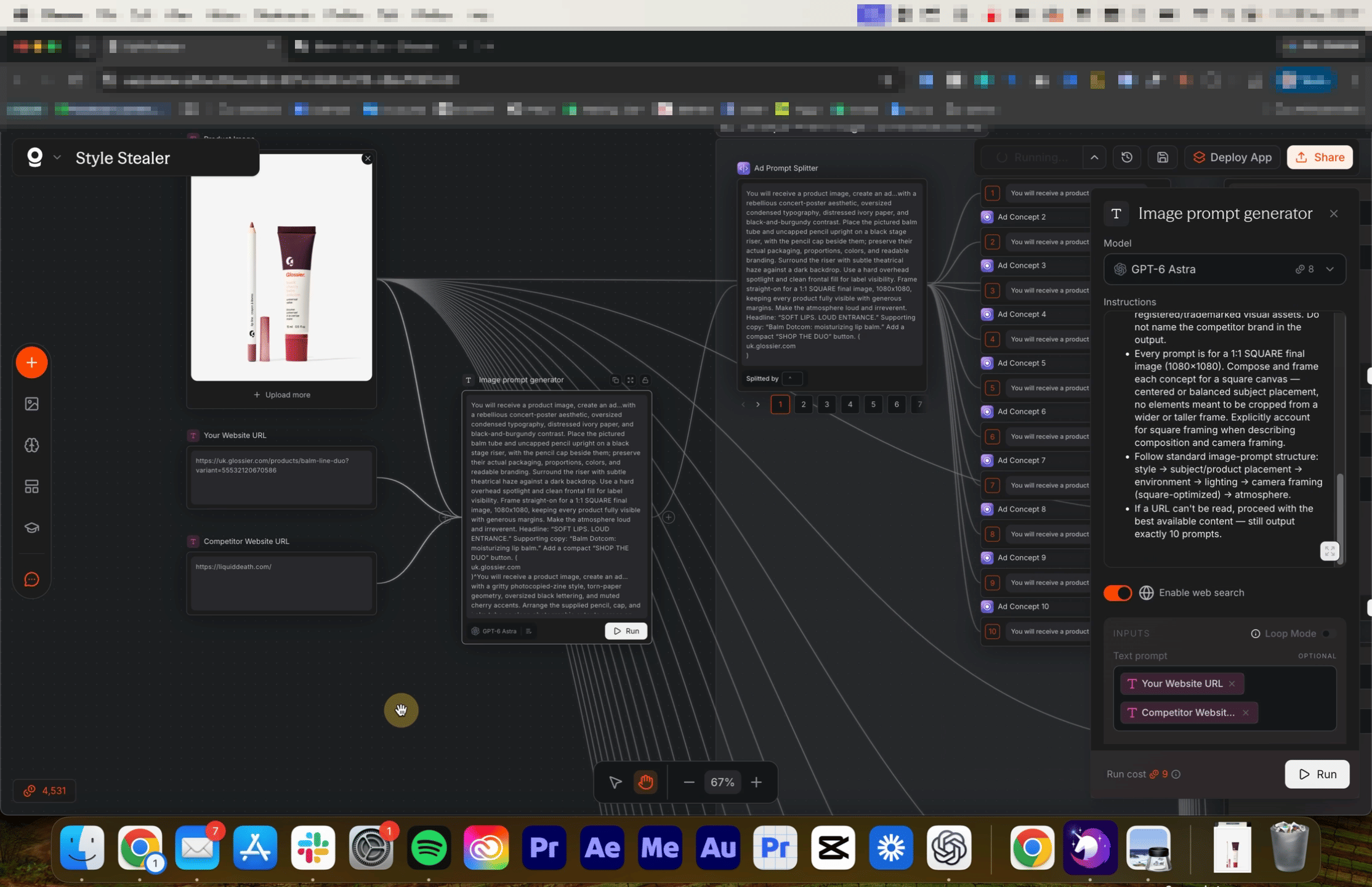Go to page 2 in Ad Prompt Splitter
Image resolution: width=1372 pixels, height=887 pixels.
tap(804, 405)
